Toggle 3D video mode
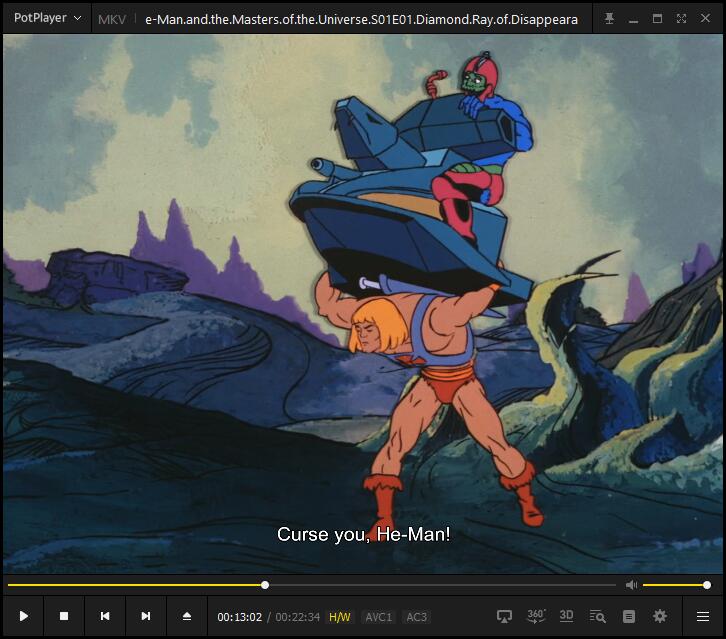This screenshot has height=639, width=726. point(566,616)
